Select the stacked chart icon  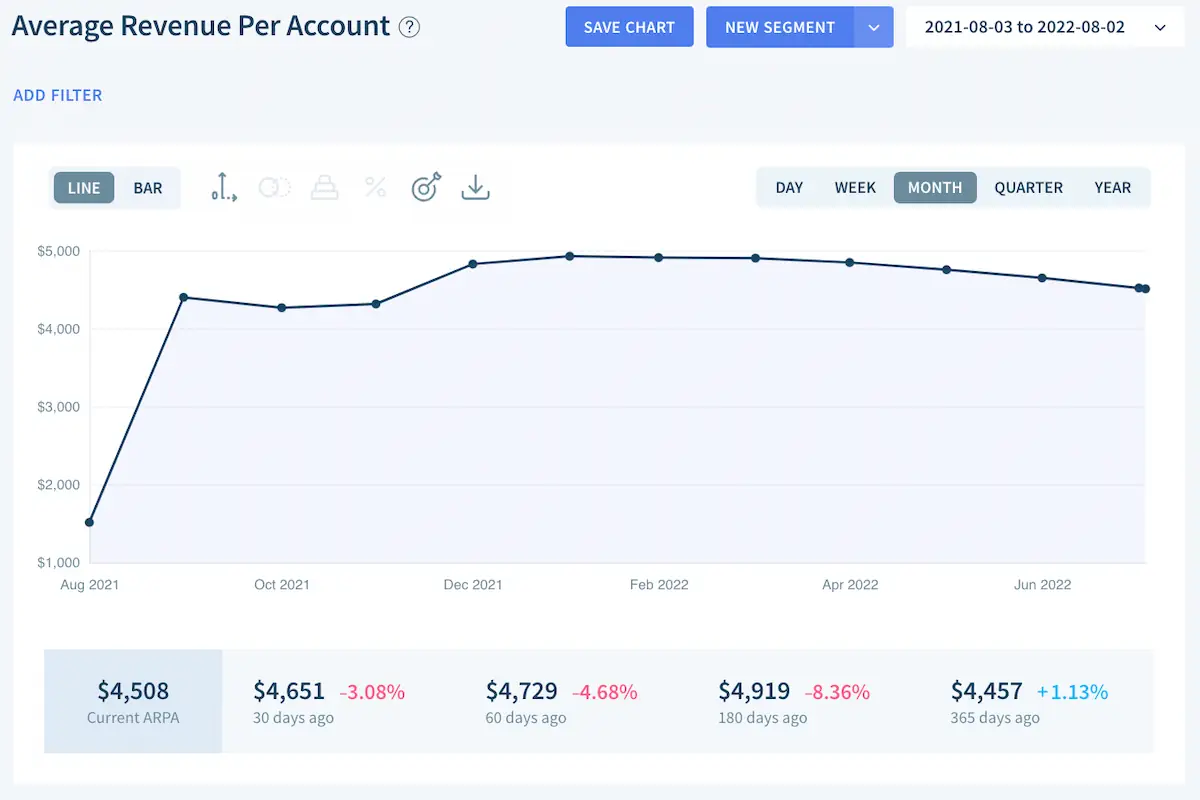tap(325, 187)
